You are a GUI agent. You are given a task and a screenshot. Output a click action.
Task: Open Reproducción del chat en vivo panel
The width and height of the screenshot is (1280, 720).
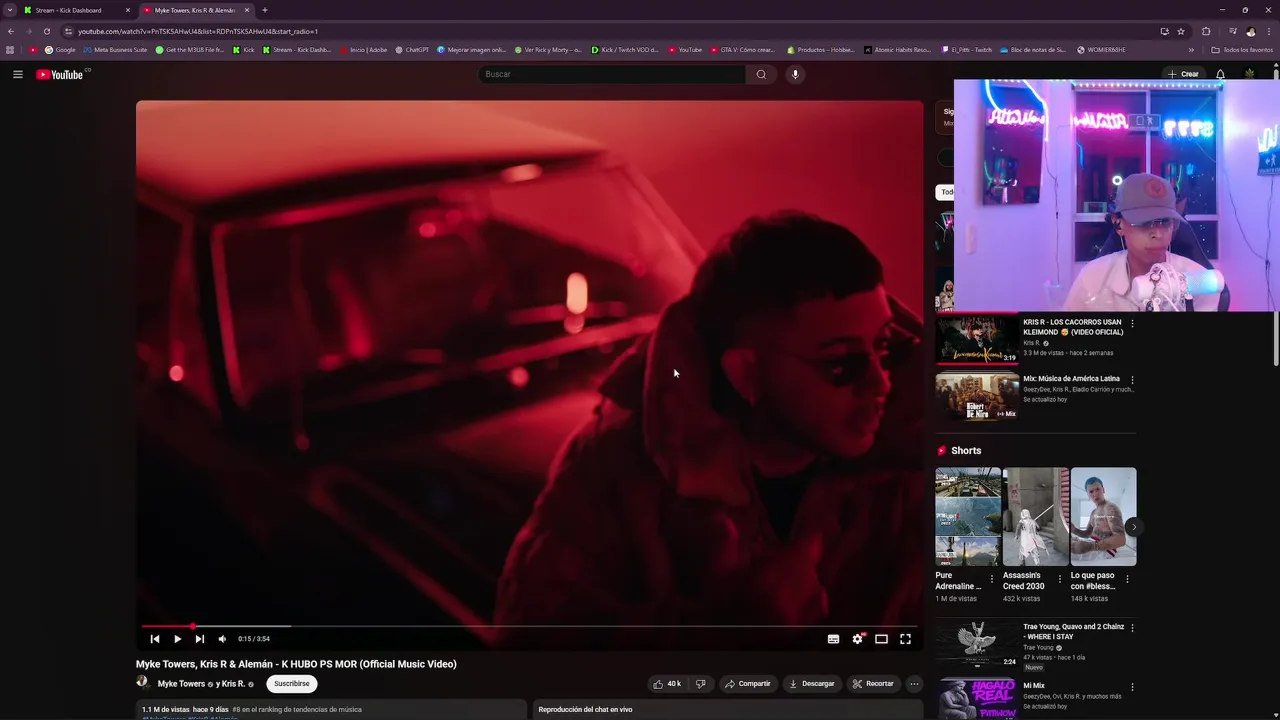pyautogui.click(x=728, y=709)
